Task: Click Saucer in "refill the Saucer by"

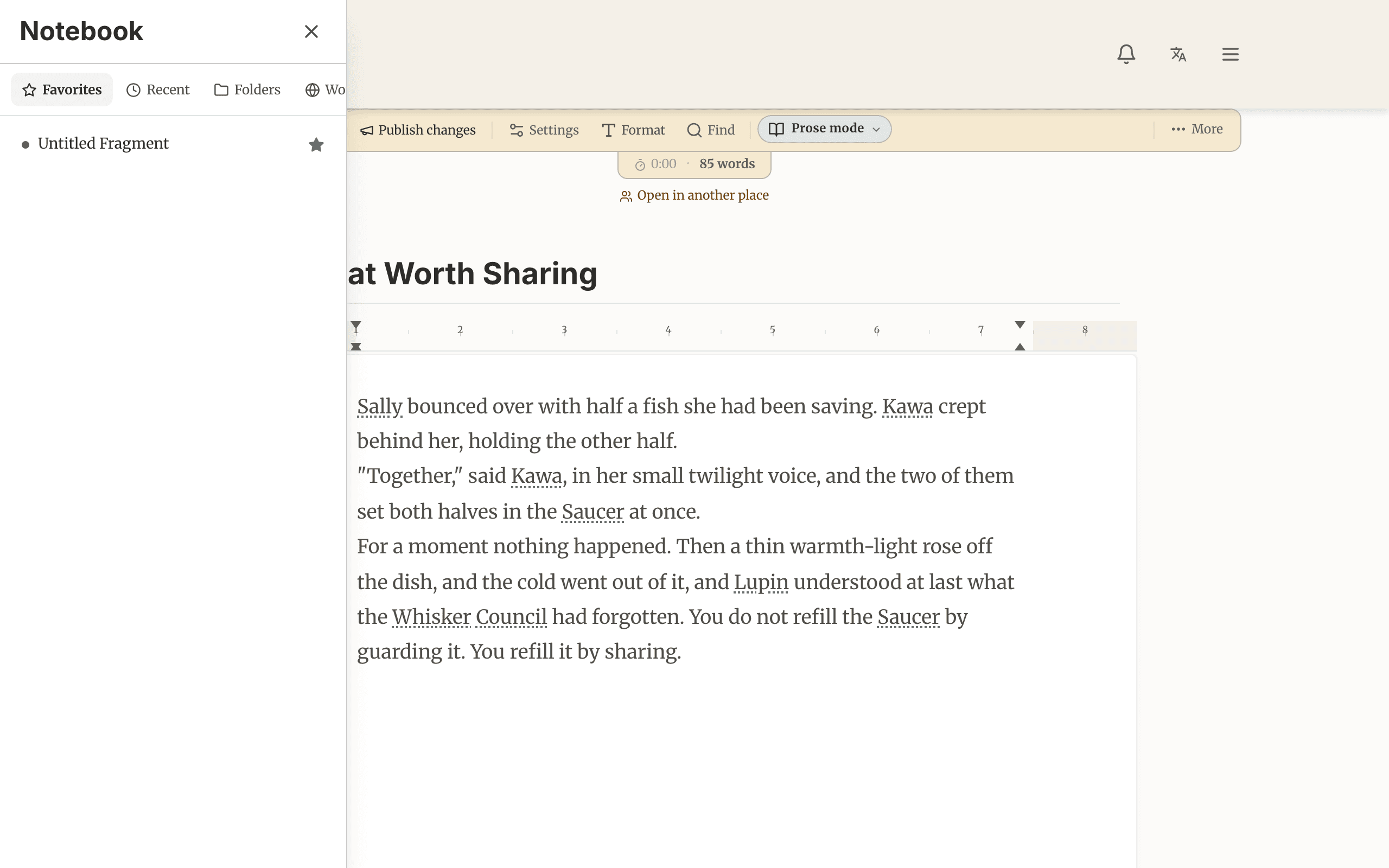Action: pos(908,617)
